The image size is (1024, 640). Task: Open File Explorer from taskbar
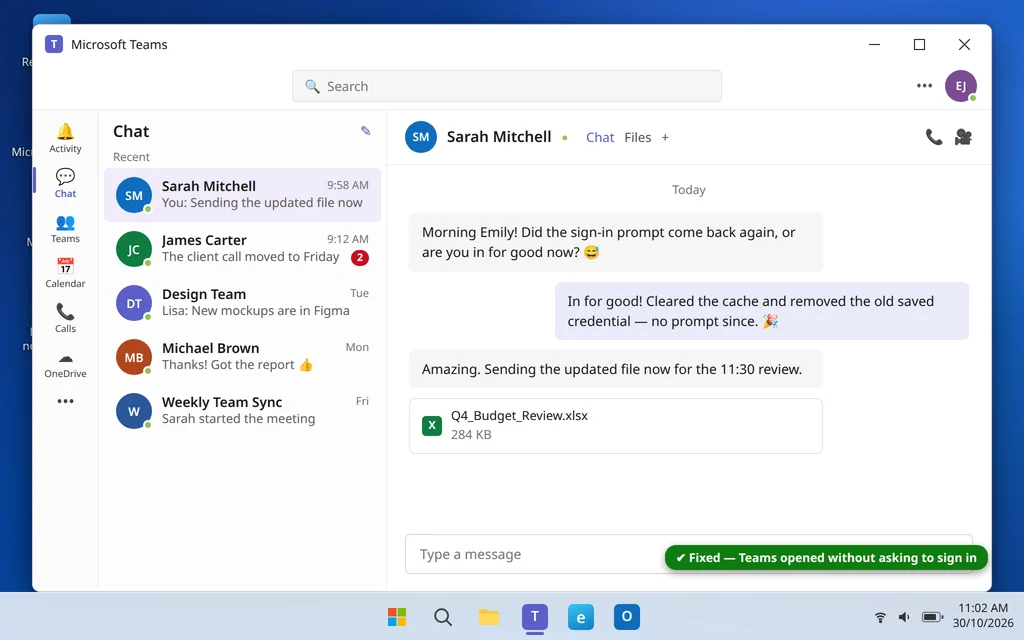pos(488,616)
